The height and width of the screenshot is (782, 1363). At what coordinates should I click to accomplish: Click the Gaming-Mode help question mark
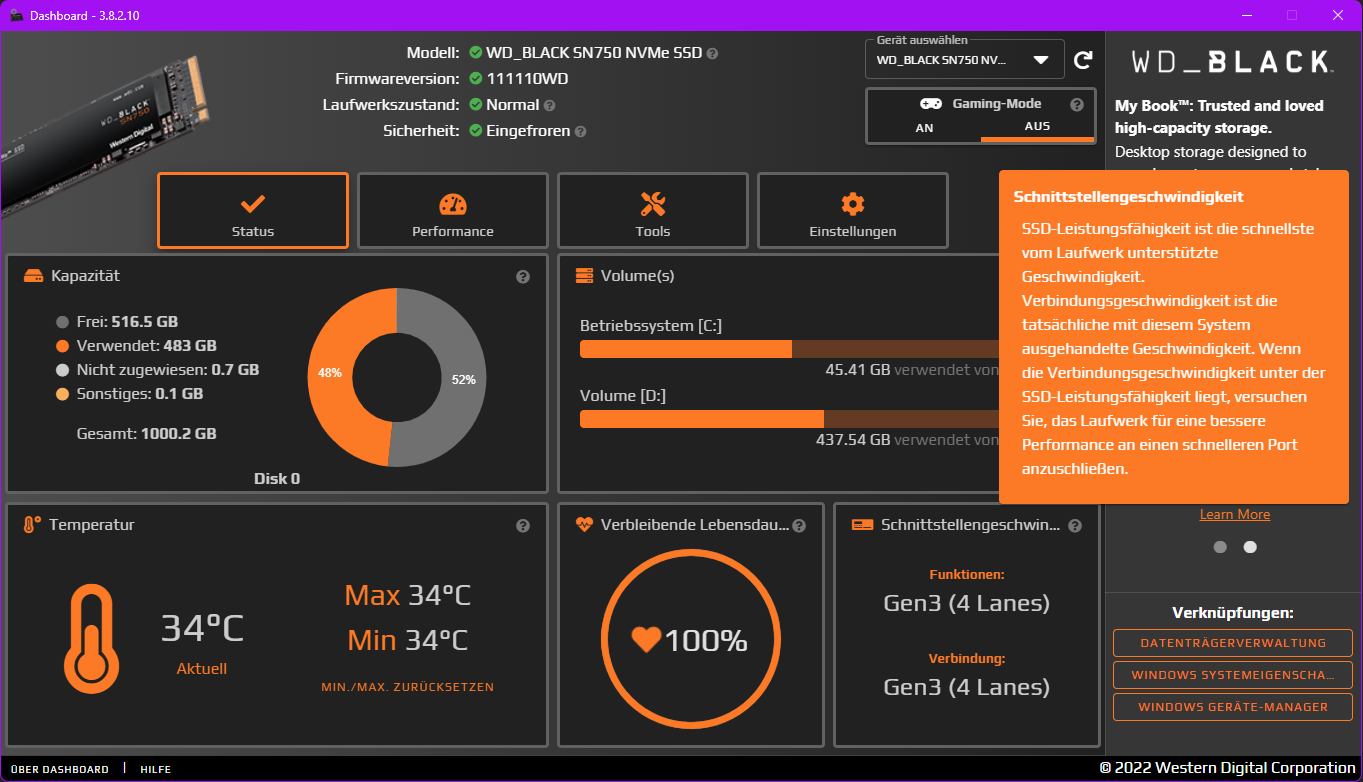(x=1077, y=104)
